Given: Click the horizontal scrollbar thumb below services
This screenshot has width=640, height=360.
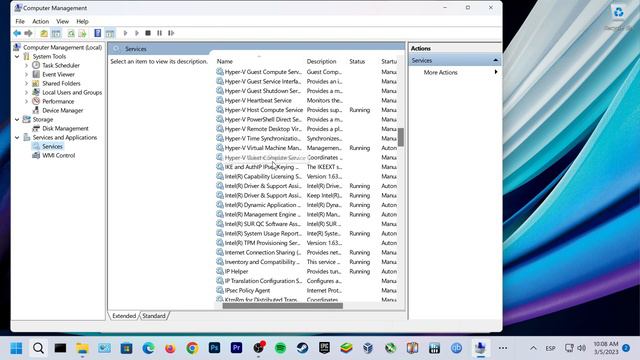Looking at the screenshot, I should tap(282, 305).
